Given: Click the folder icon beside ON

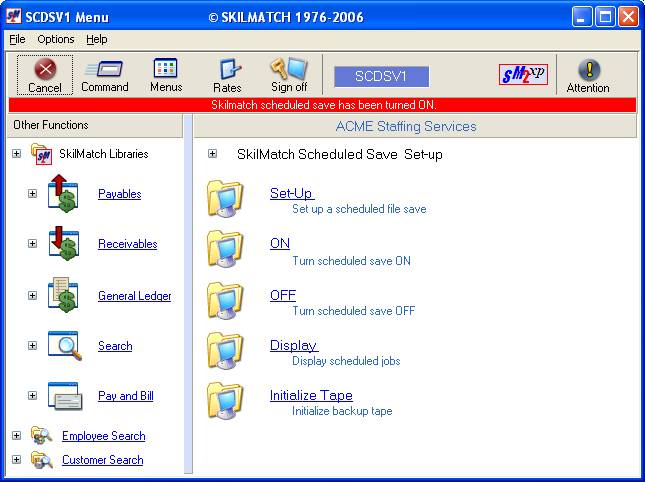Looking at the screenshot, I should 225,249.
